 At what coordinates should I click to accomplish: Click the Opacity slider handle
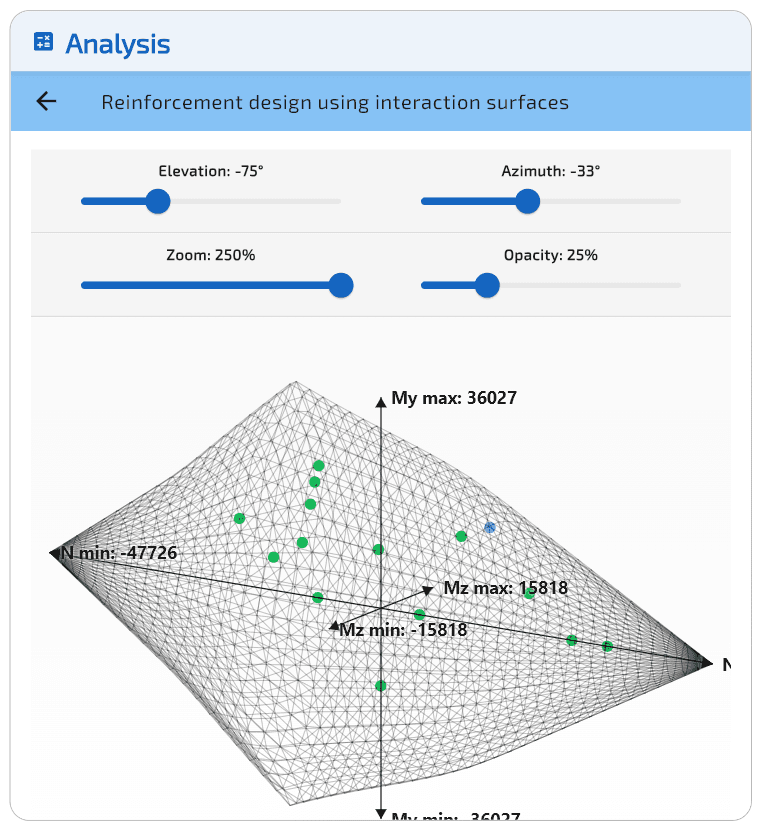[x=487, y=285]
